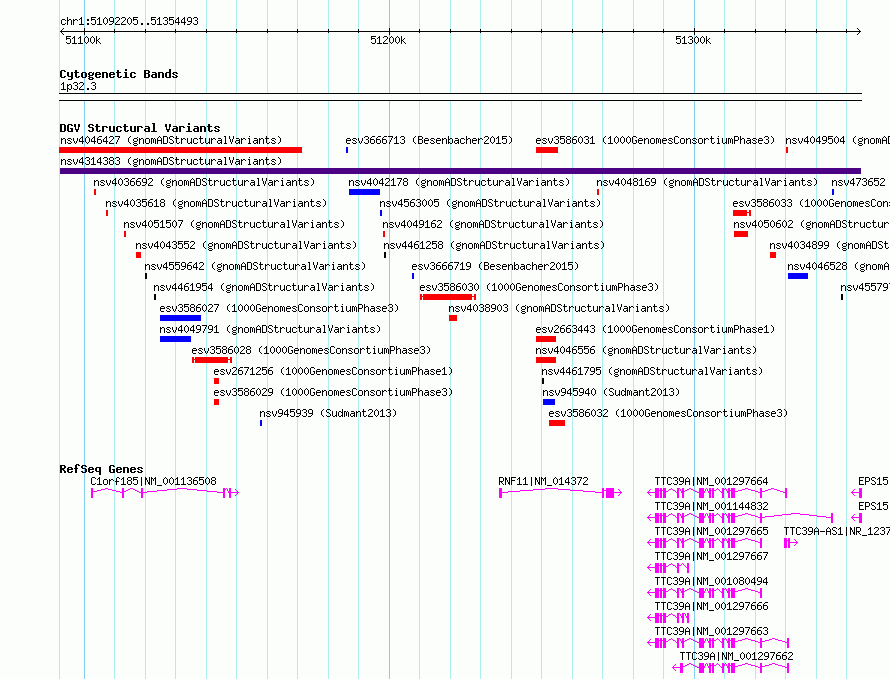Viewport: 890px width, 679px height.
Task: Click the left arrow of coordinate ruler
Action: pos(62,31)
